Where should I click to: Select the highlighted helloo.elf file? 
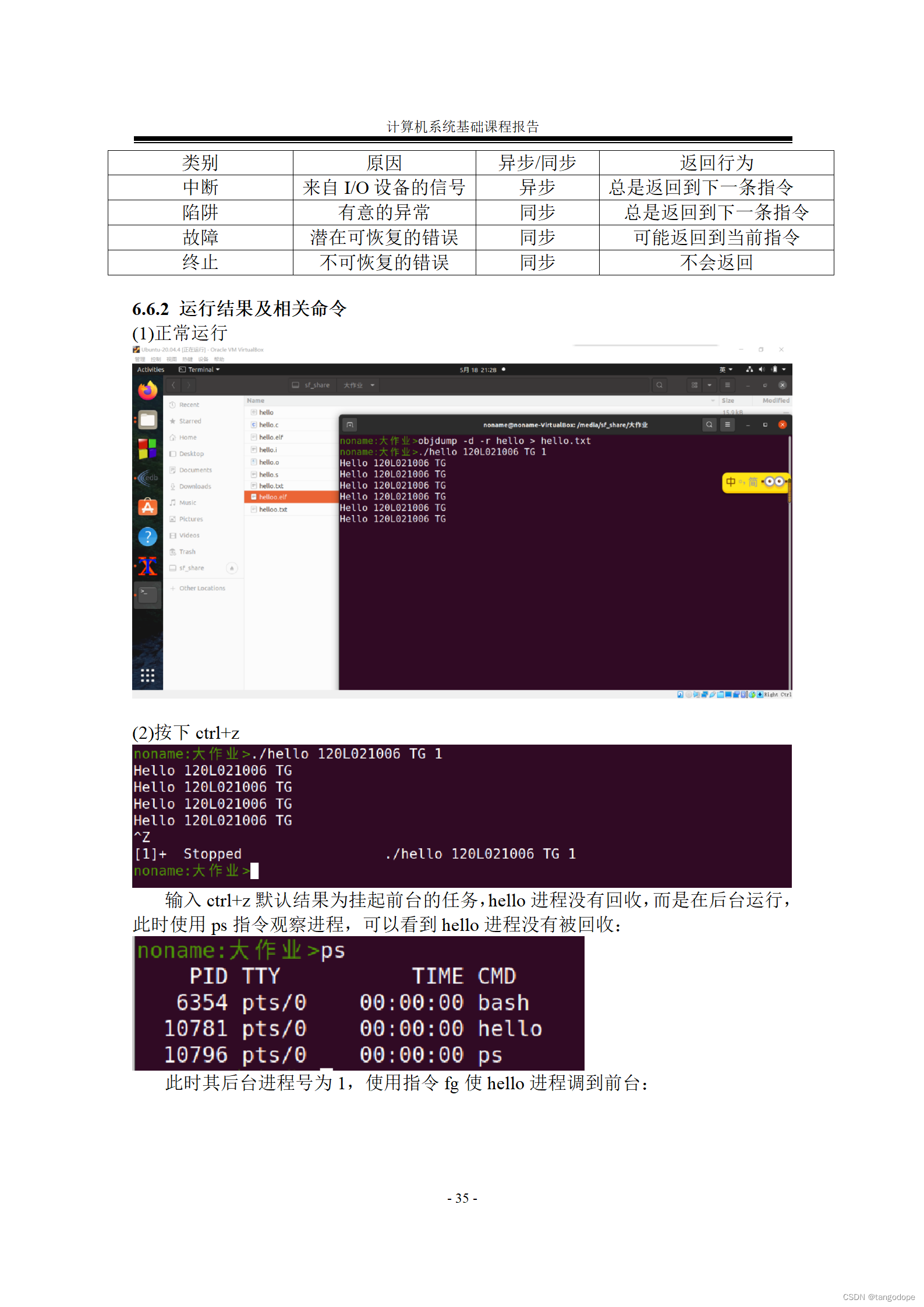[x=291, y=497]
